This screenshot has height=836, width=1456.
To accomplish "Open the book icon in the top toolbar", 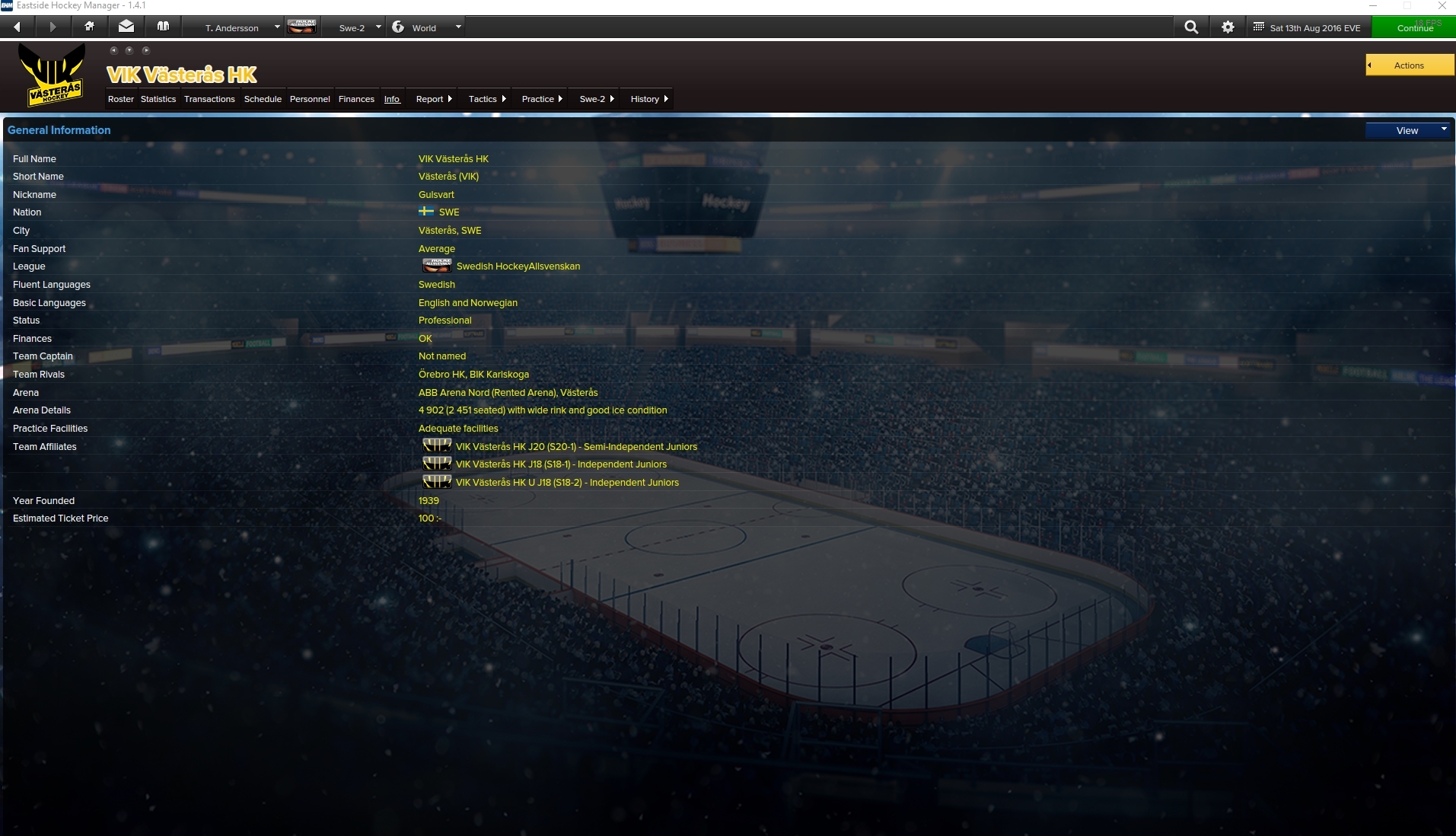I will click(163, 27).
